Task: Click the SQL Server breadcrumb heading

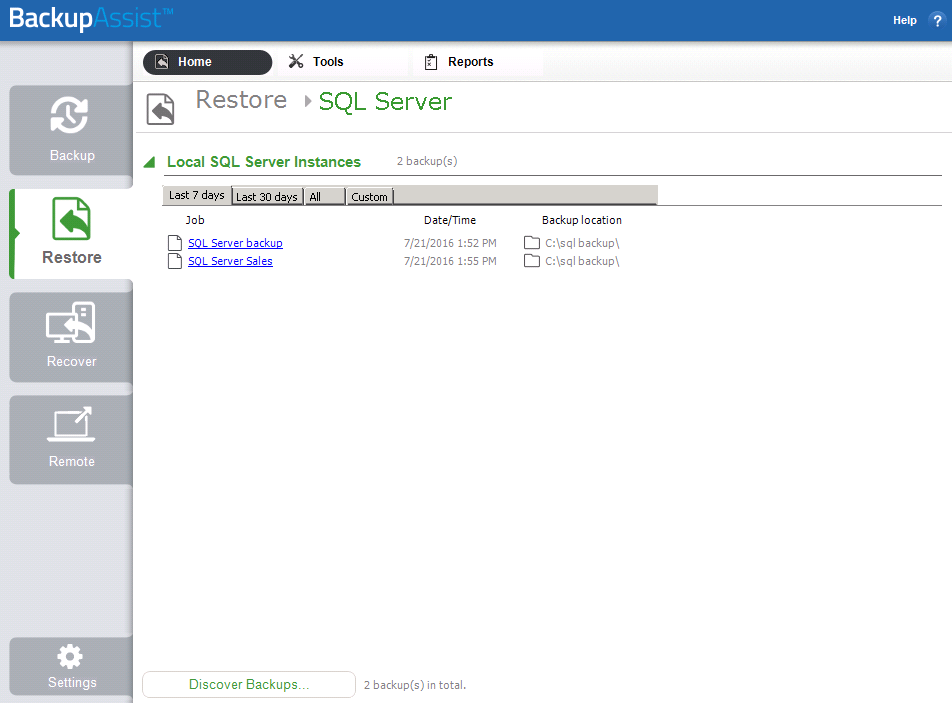Action: 385,101
